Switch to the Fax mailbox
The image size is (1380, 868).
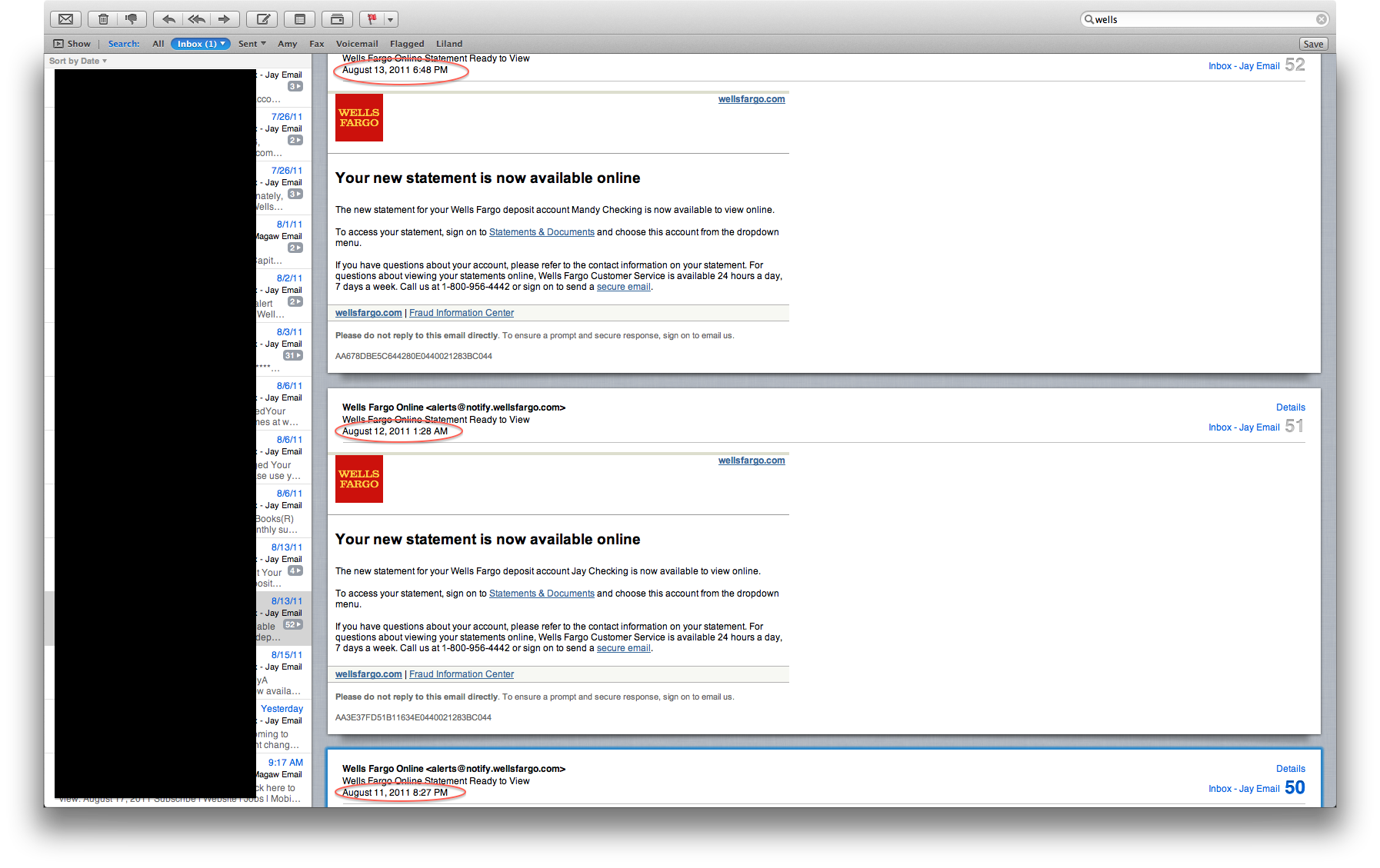click(x=317, y=44)
